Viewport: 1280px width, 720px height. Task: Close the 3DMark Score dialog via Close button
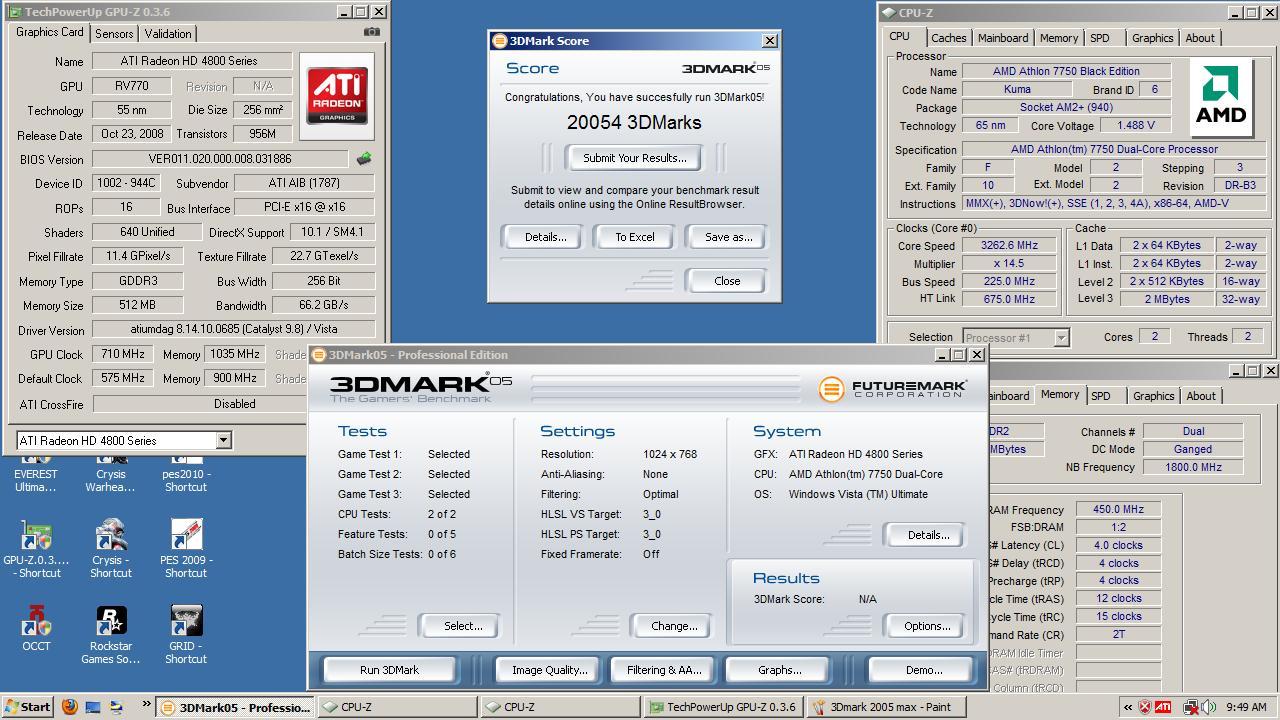click(728, 281)
